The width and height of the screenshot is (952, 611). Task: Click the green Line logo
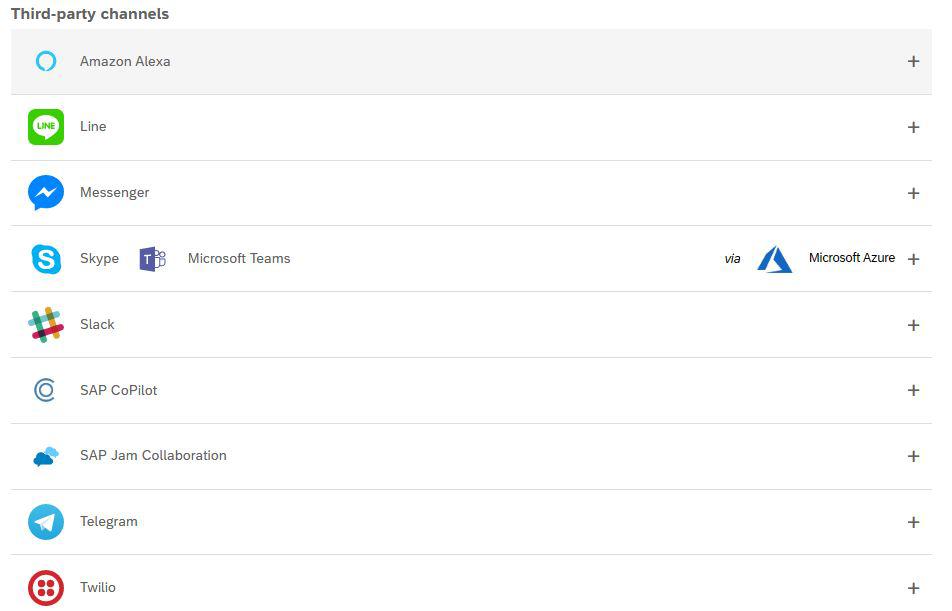click(46, 127)
